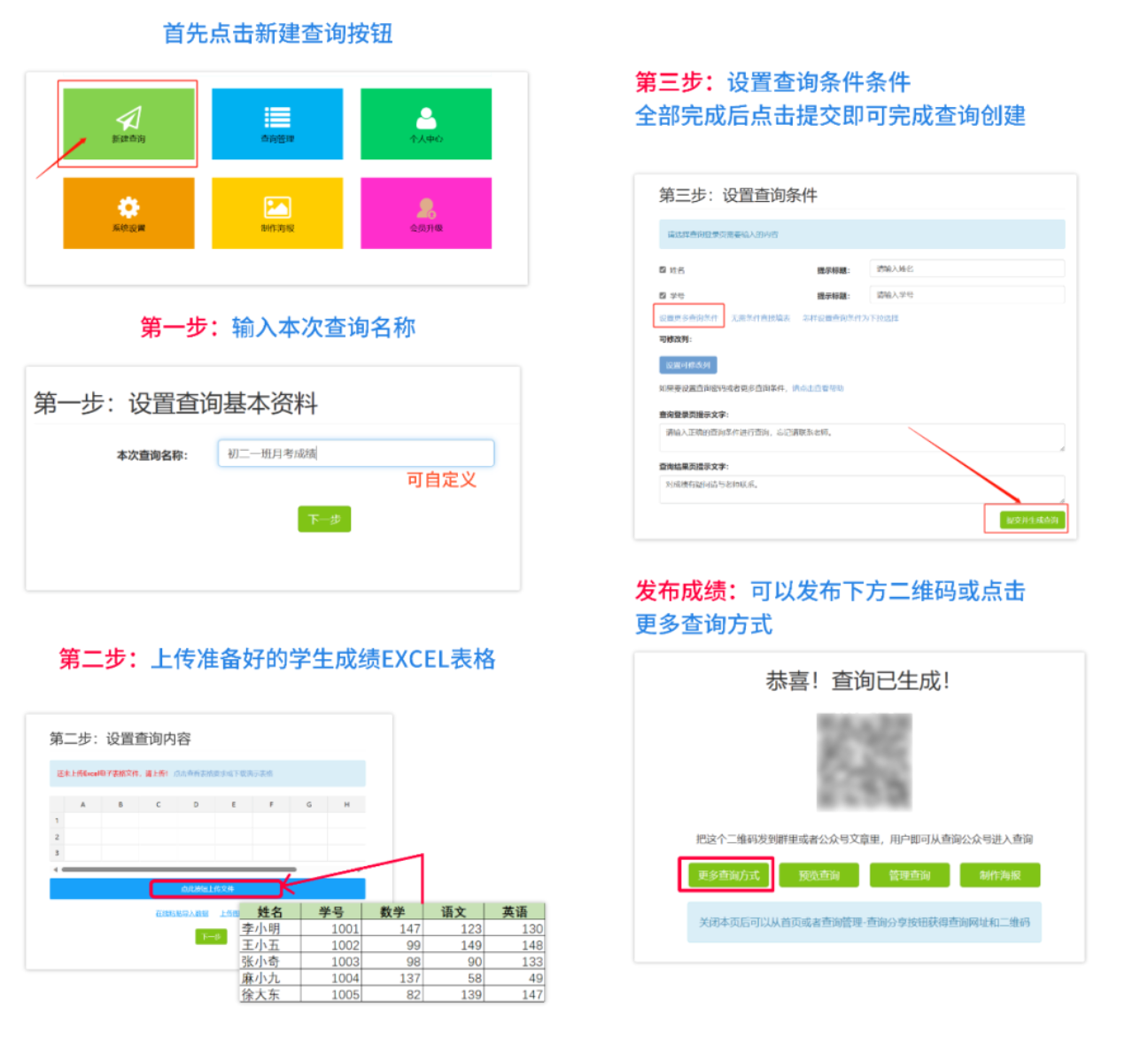
Task: Select the 麻小九 cell in the Excel table
Action: [270, 978]
